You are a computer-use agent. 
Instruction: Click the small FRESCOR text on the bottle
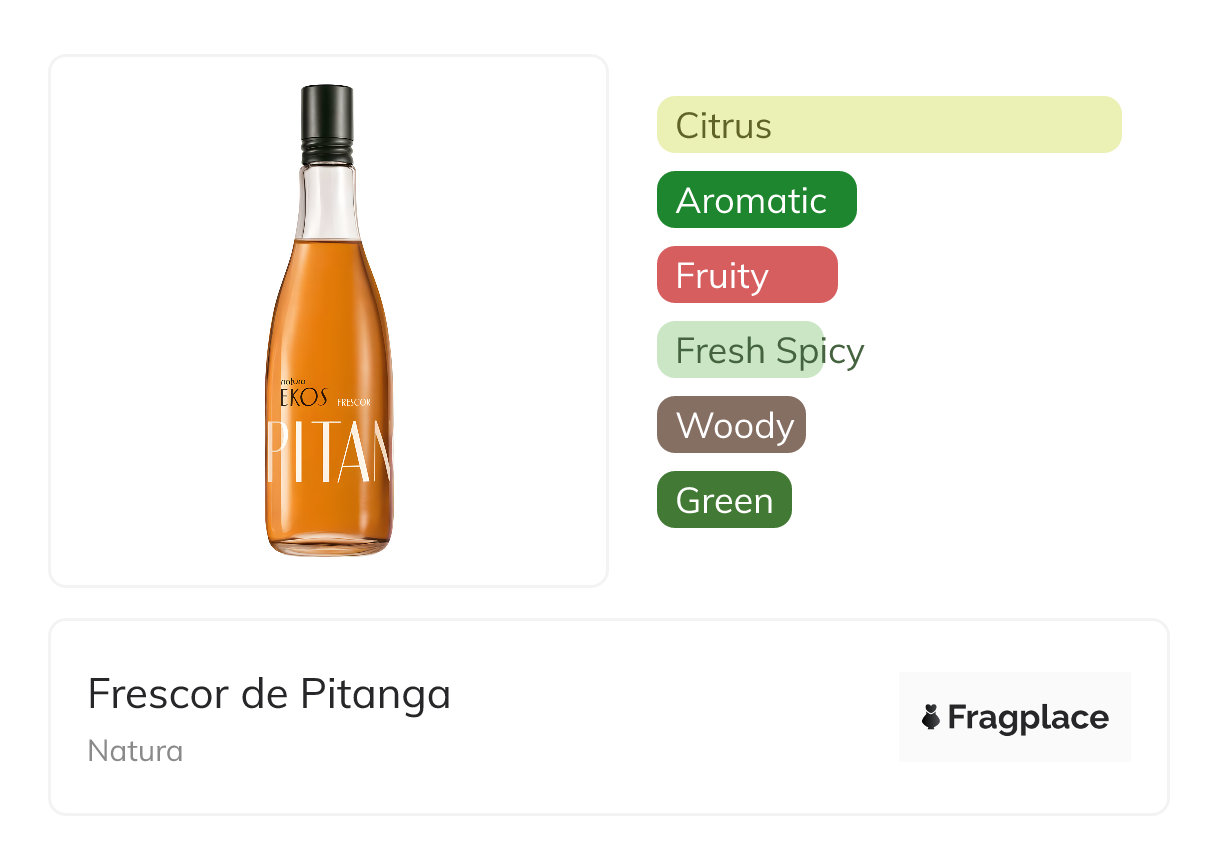(354, 402)
